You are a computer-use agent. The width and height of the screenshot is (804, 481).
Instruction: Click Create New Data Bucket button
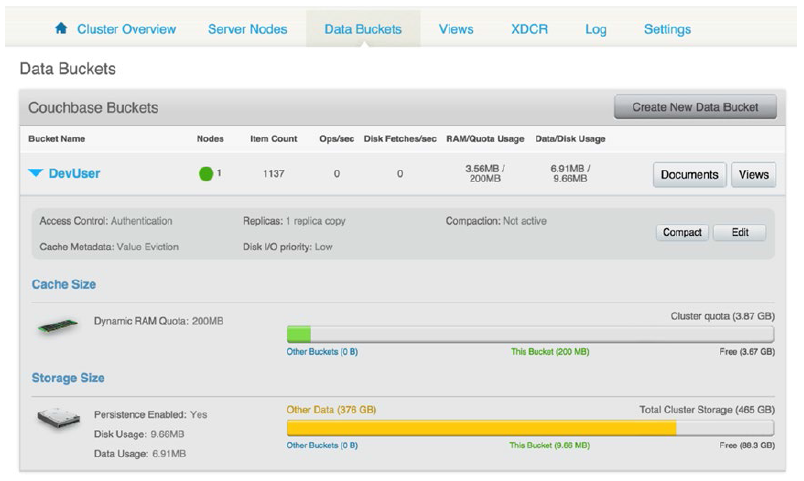pyautogui.click(x=695, y=107)
